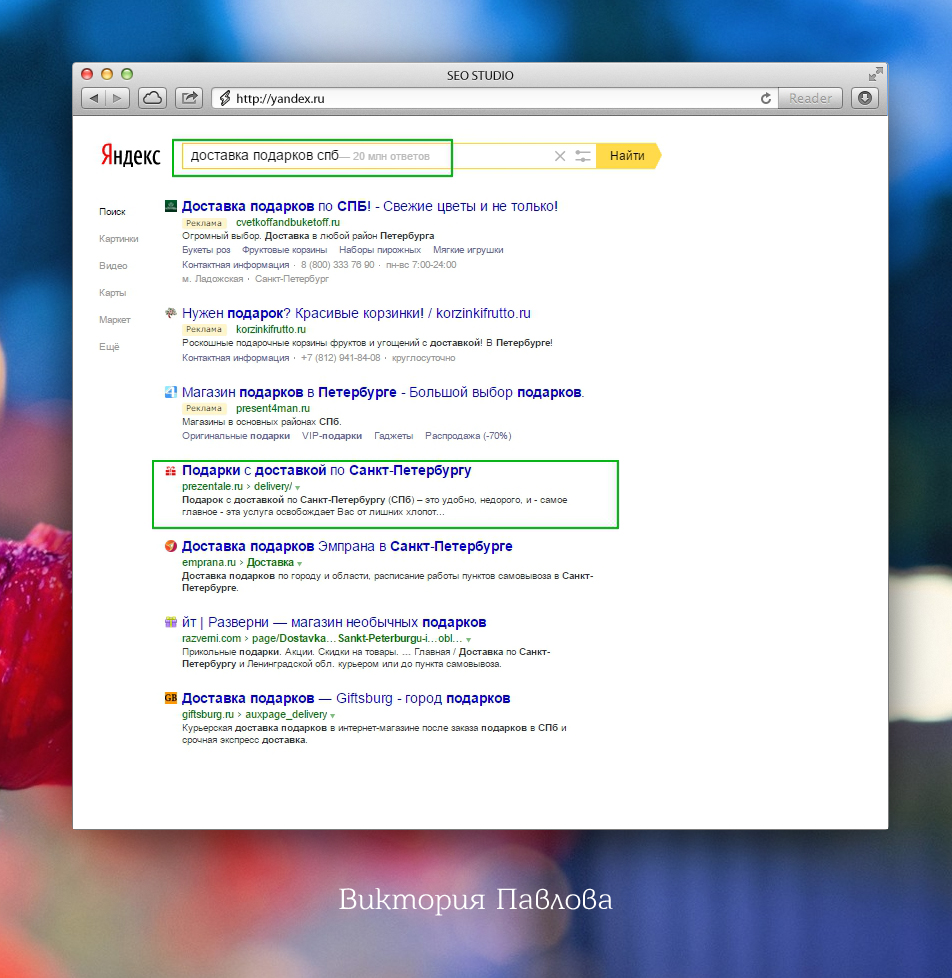The width and height of the screenshot is (952, 978).
Task: Go forward with the browser forward arrow
Action: [x=117, y=98]
